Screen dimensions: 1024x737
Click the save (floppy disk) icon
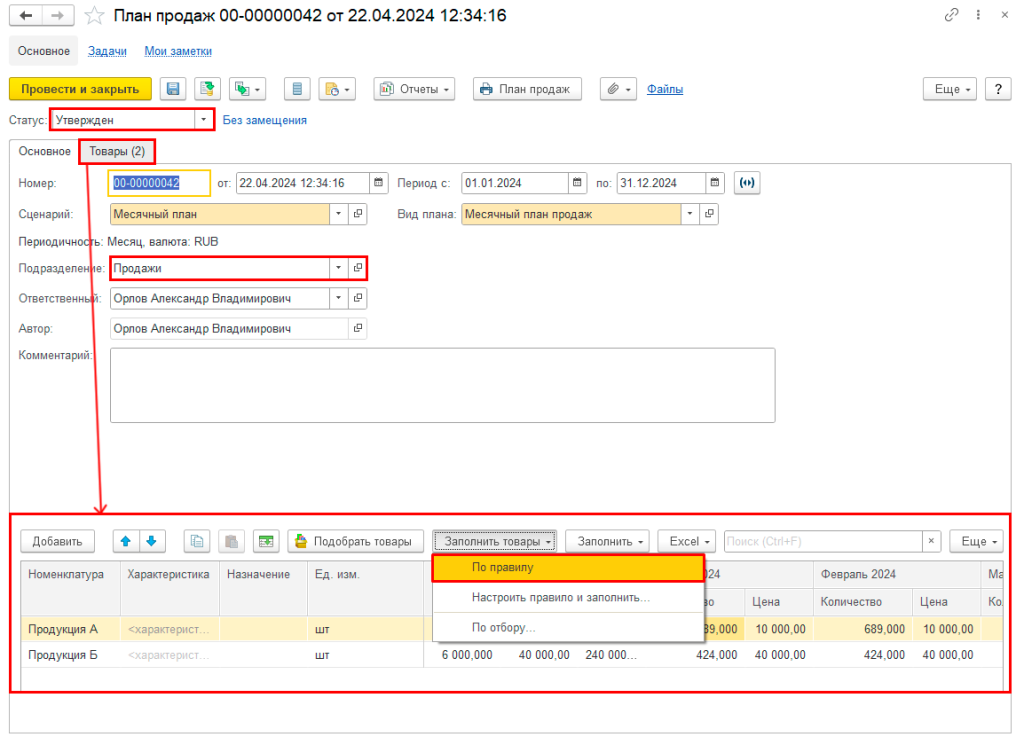[x=173, y=89]
